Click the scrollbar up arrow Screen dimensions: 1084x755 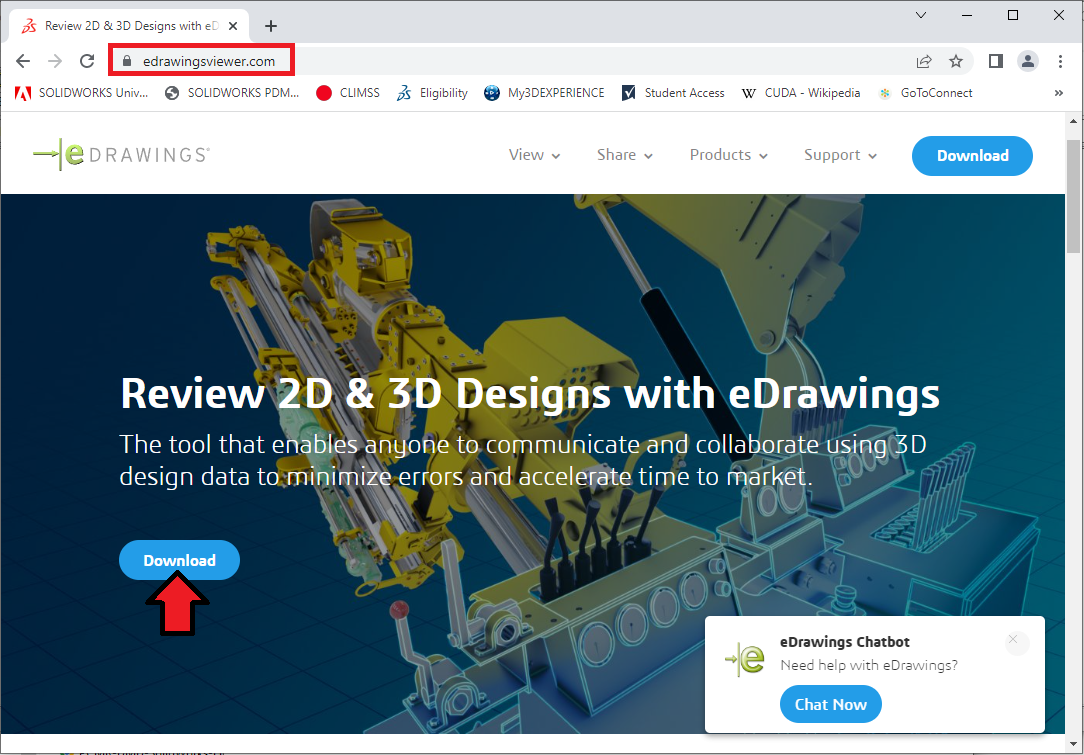(1073, 120)
